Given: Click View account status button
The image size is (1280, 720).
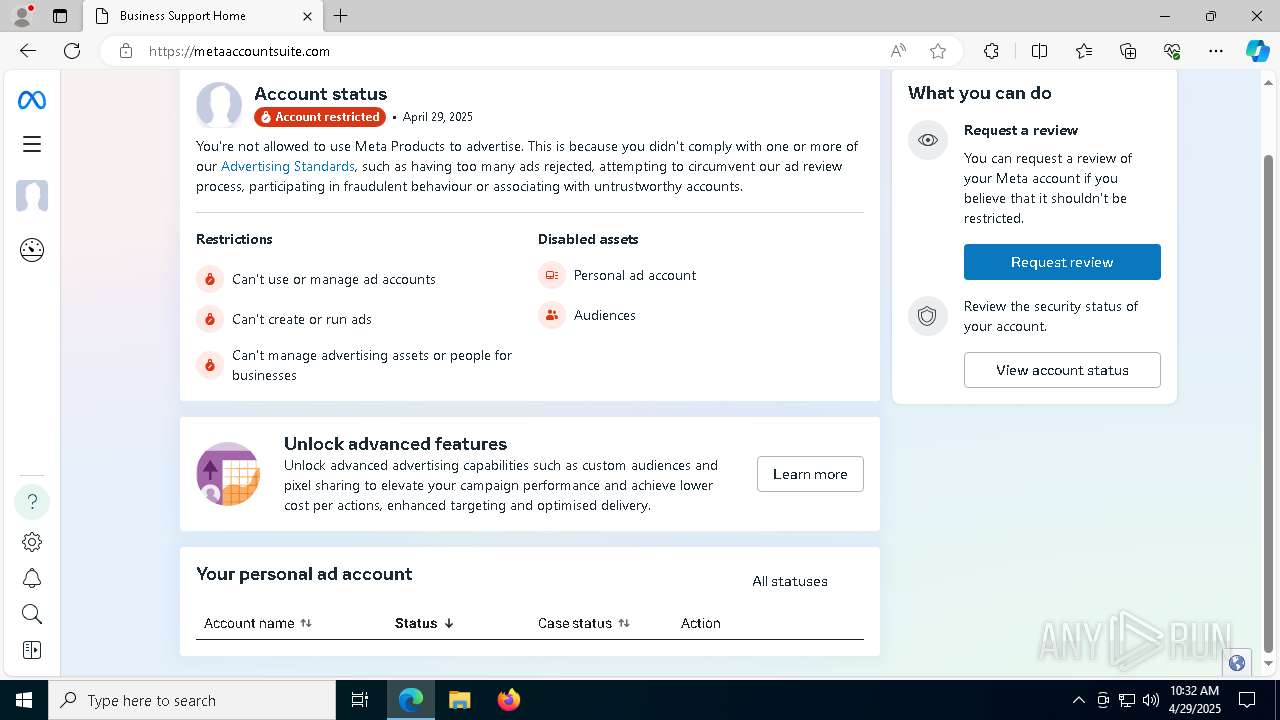Looking at the screenshot, I should pyautogui.click(x=1062, y=370).
